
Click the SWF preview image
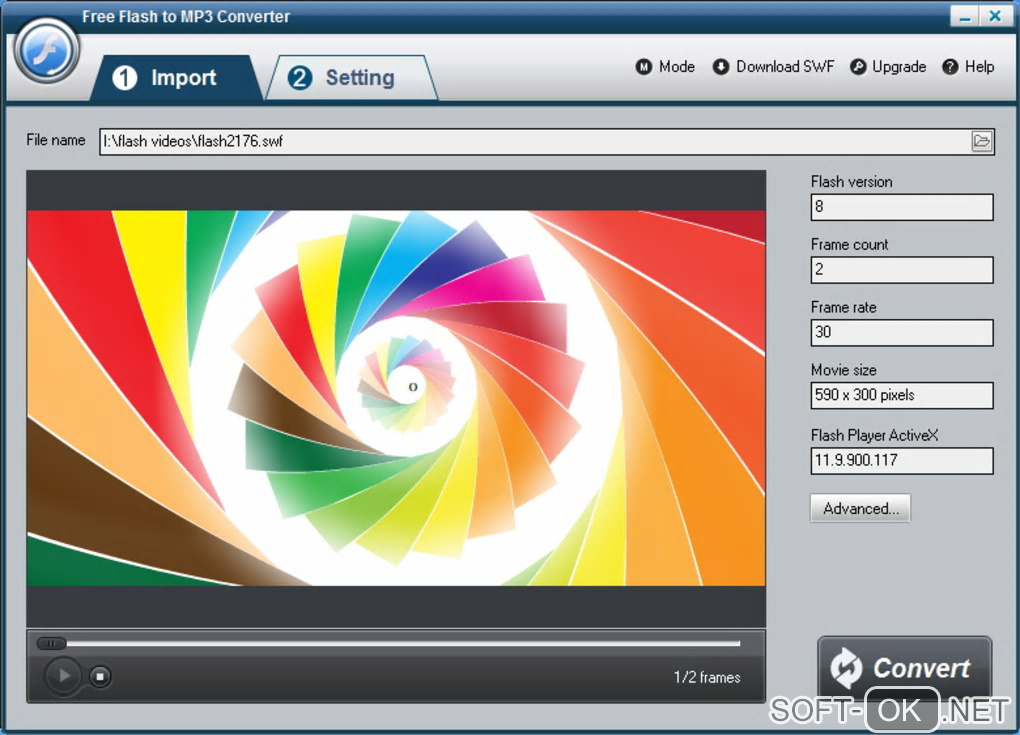click(x=396, y=398)
